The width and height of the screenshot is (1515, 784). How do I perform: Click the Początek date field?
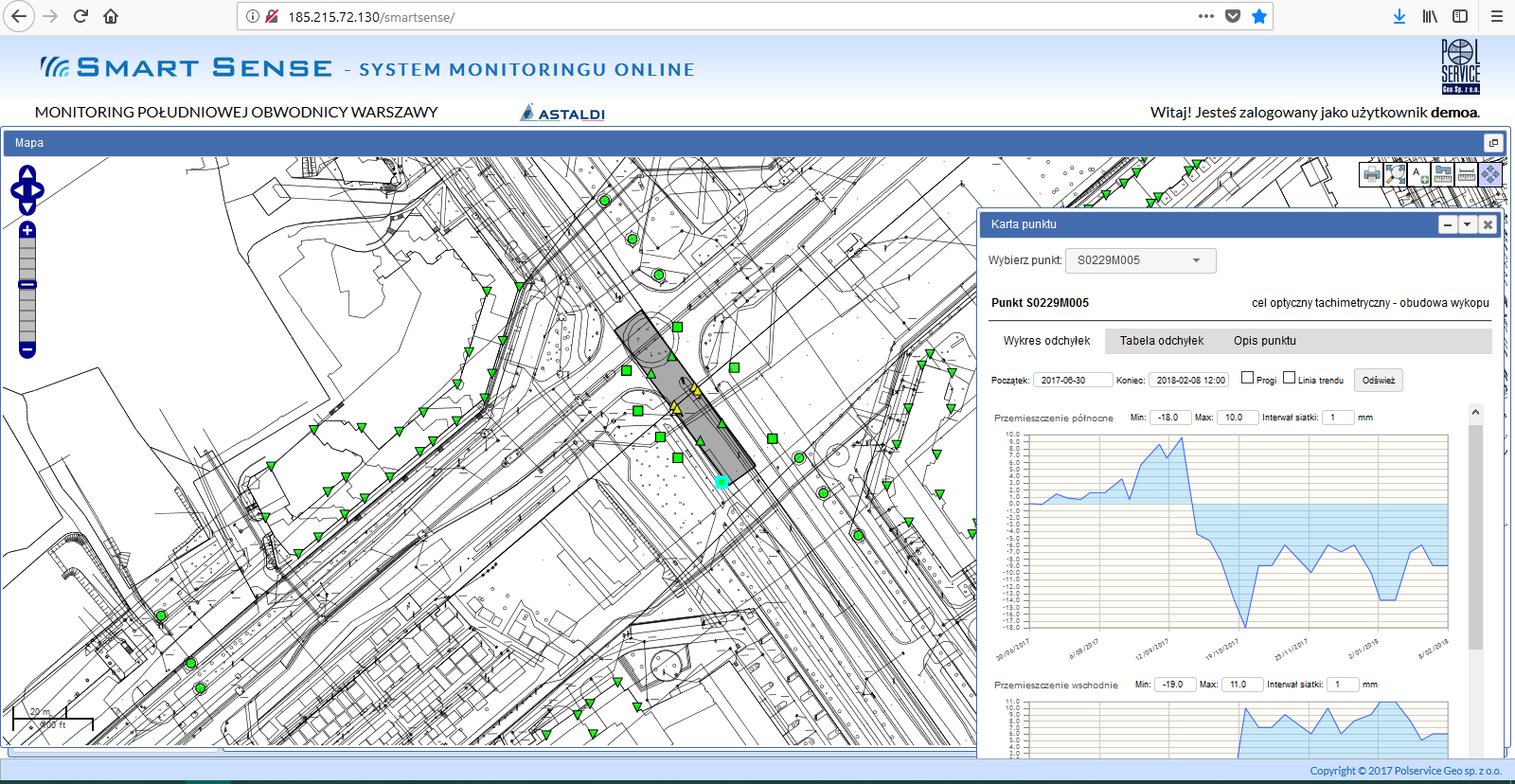[1072, 380]
